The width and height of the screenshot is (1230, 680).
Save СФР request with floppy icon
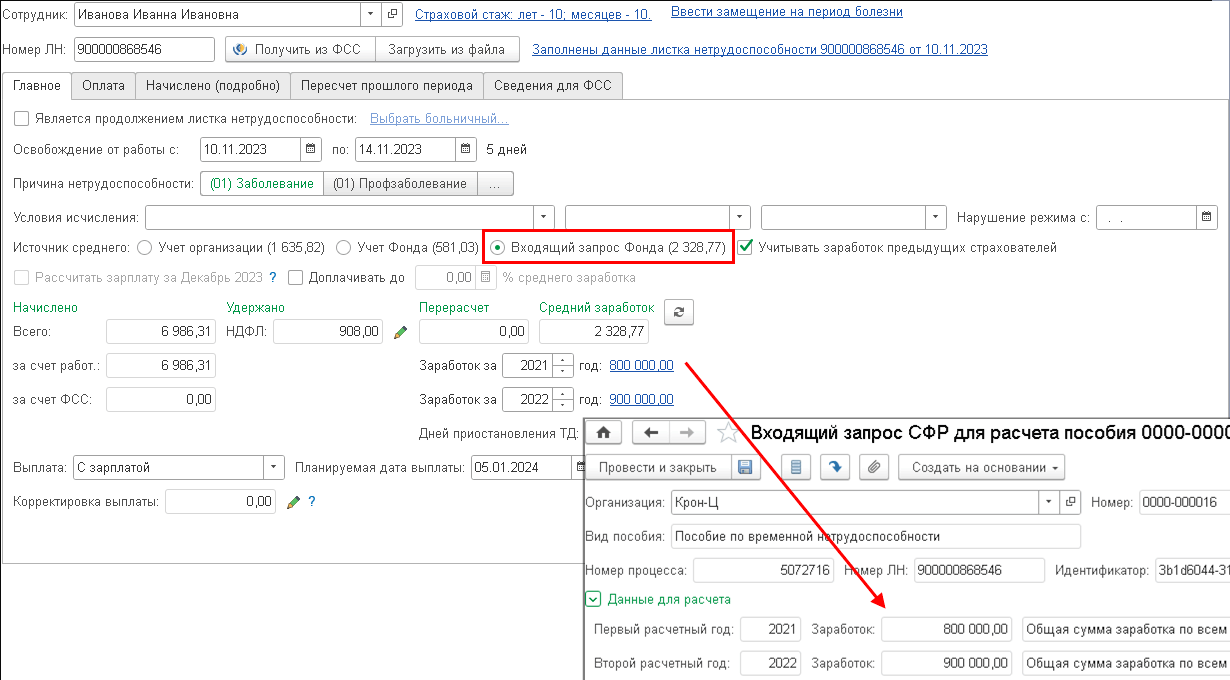744,467
